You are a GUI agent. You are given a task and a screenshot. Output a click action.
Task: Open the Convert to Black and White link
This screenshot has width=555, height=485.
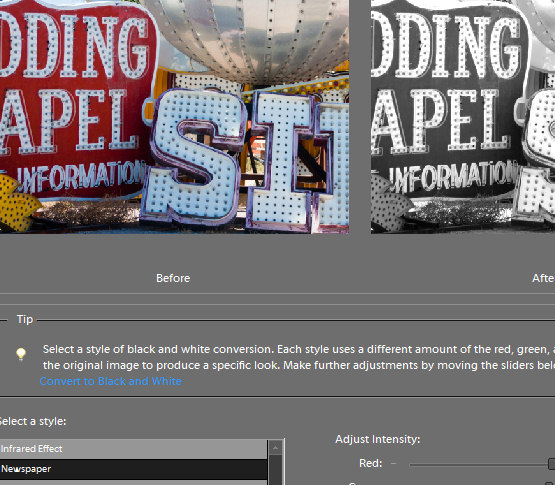pyautogui.click(x=110, y=381)
